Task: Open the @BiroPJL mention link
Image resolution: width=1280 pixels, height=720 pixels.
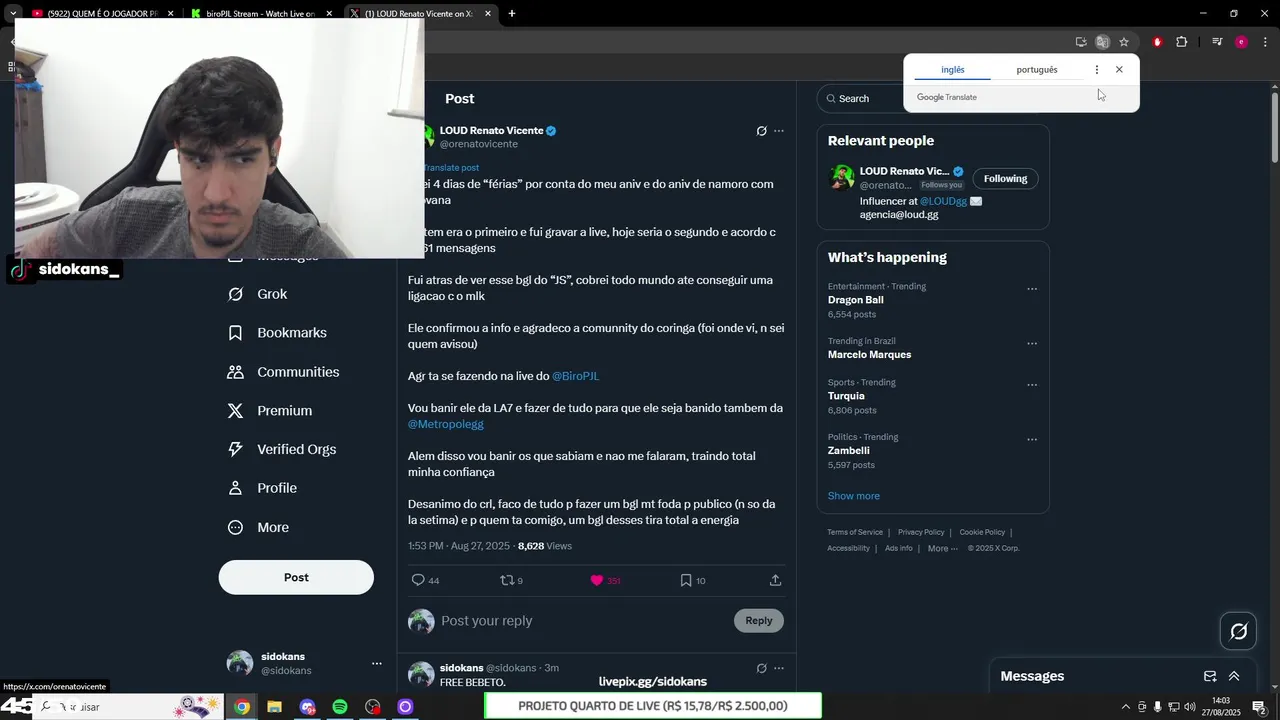Action: point(576,376)
